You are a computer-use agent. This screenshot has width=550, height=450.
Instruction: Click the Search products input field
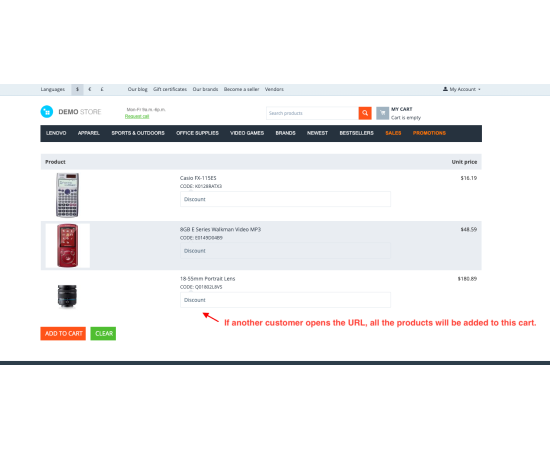[312, 113]
